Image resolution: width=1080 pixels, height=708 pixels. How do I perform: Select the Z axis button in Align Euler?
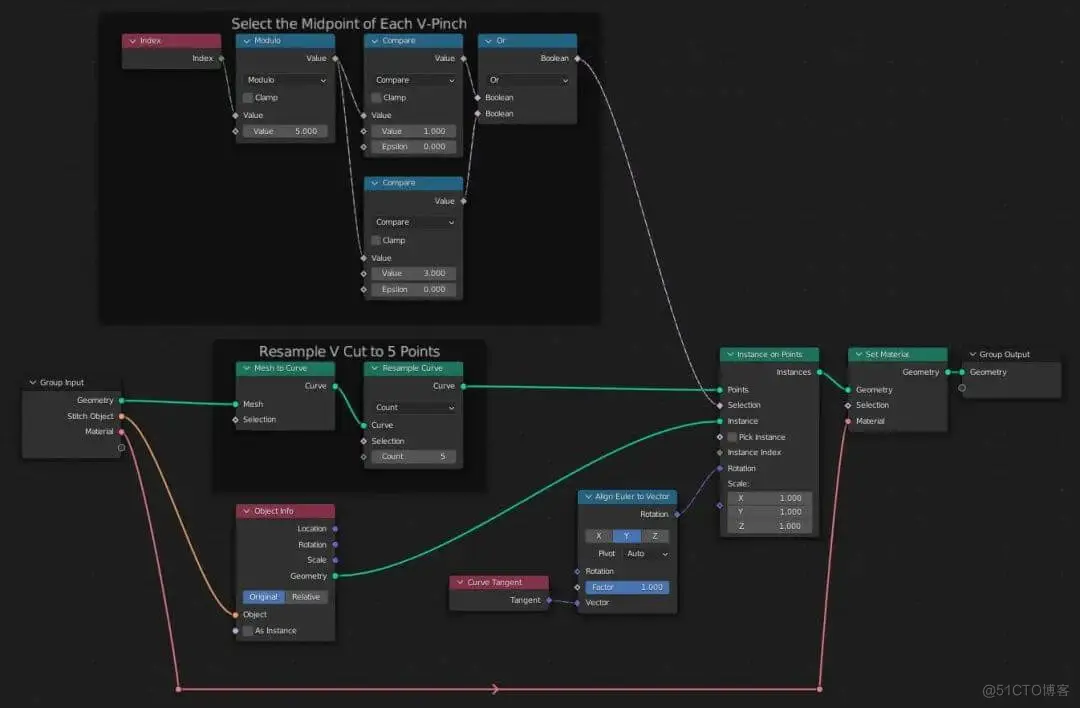pyautogui.click(x=655, y=536)
